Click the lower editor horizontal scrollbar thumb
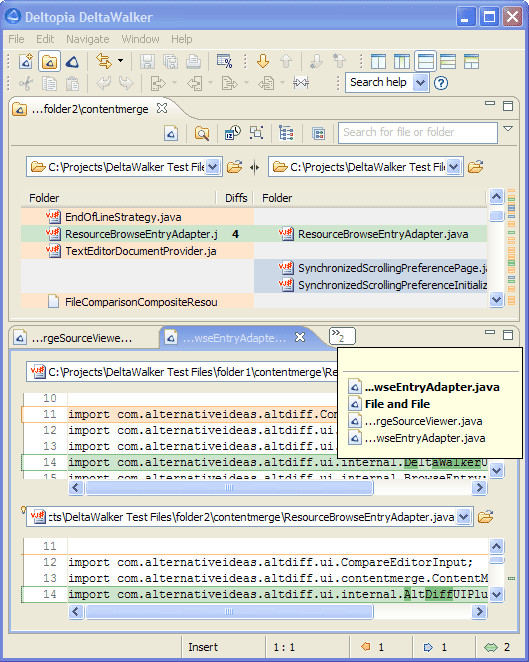Screen dimensions: 529x662 (229, 611)
